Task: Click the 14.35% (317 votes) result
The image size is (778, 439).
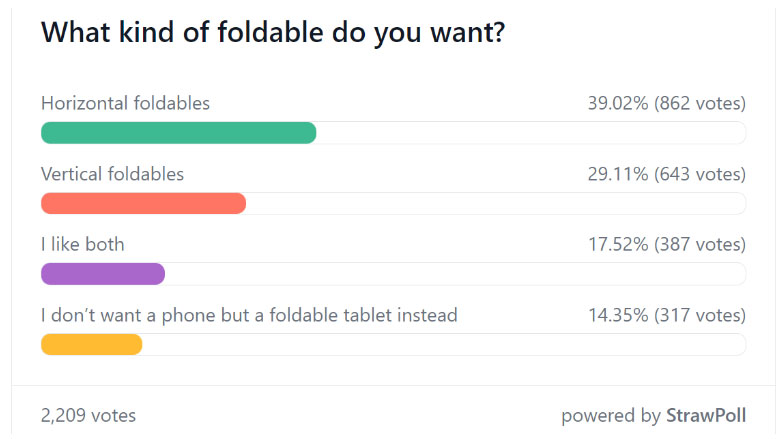Action: click(666, 315)
